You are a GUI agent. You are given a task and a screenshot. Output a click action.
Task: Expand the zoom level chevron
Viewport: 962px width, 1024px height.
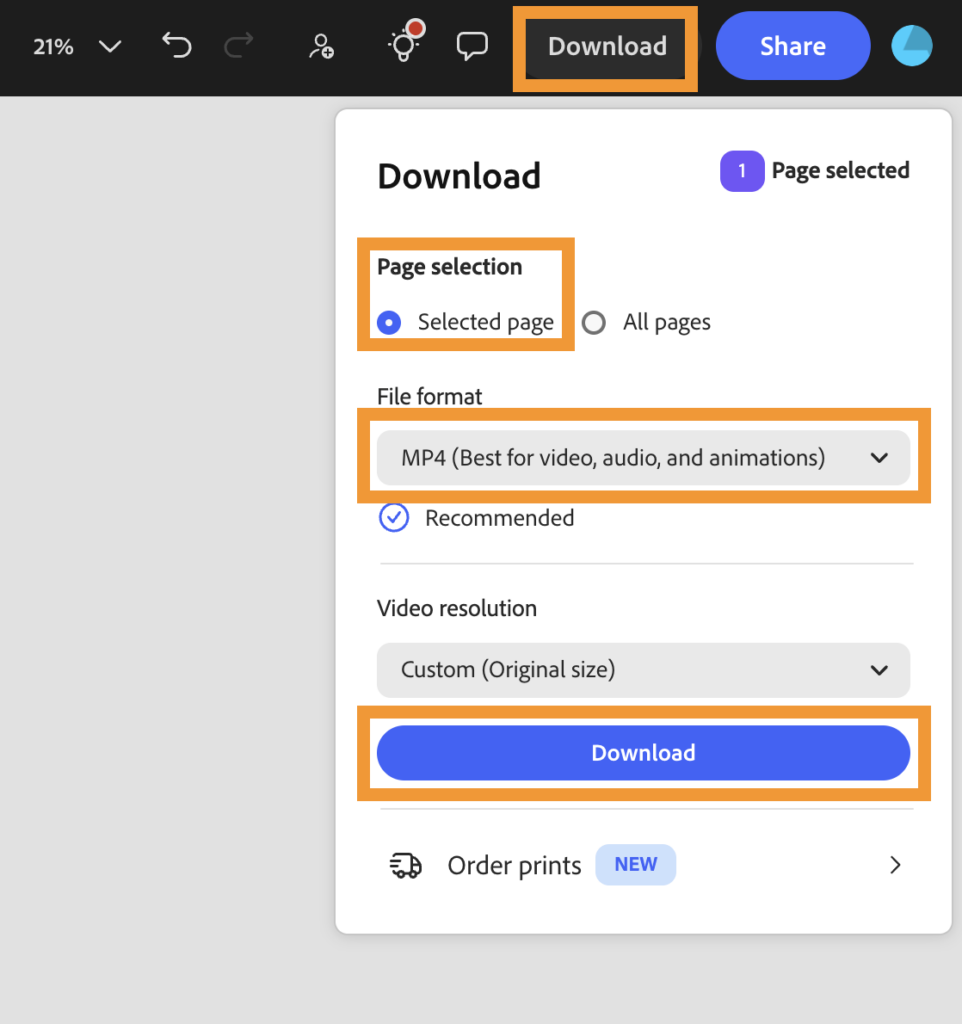click(x=110, y=47)
